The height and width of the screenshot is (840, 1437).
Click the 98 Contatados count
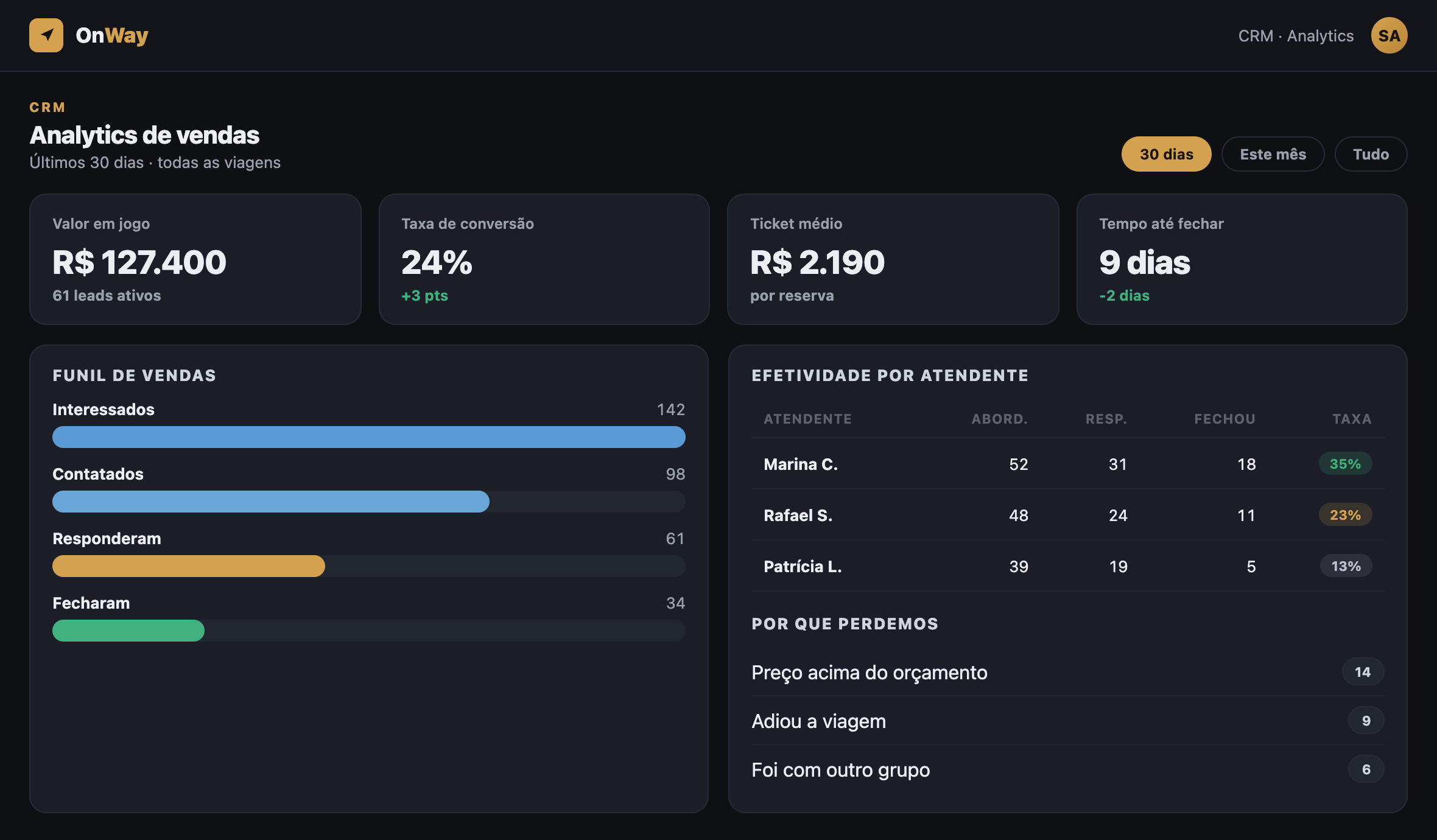point(675,474)
